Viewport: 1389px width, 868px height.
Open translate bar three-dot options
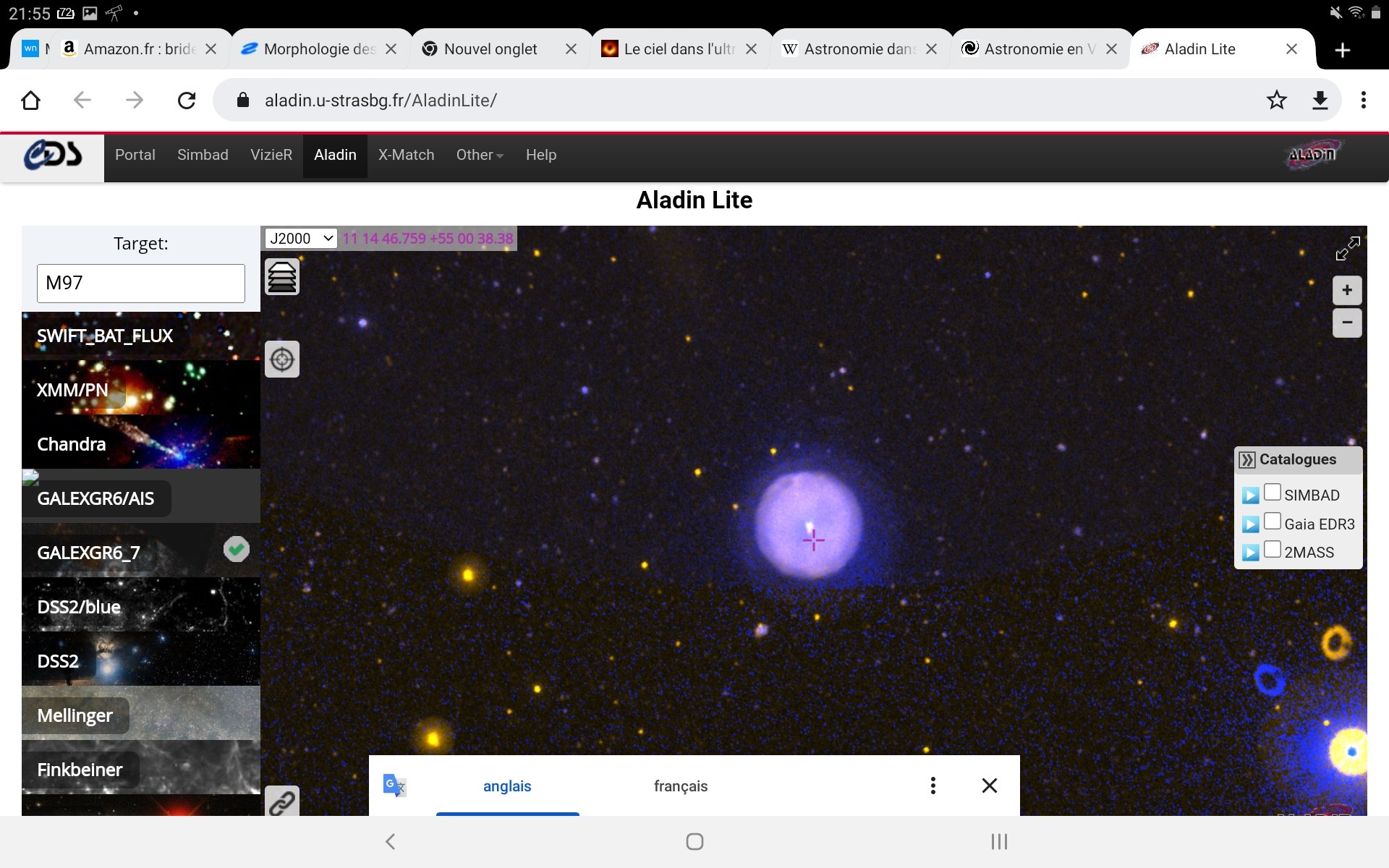coord(933,786)
